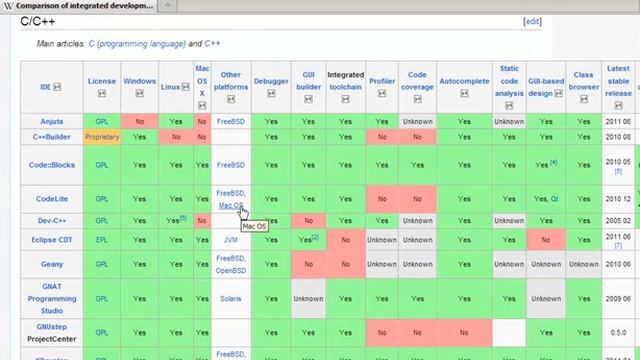
Task: Open the Anjuta IDE link
Action: coord(52,122)
